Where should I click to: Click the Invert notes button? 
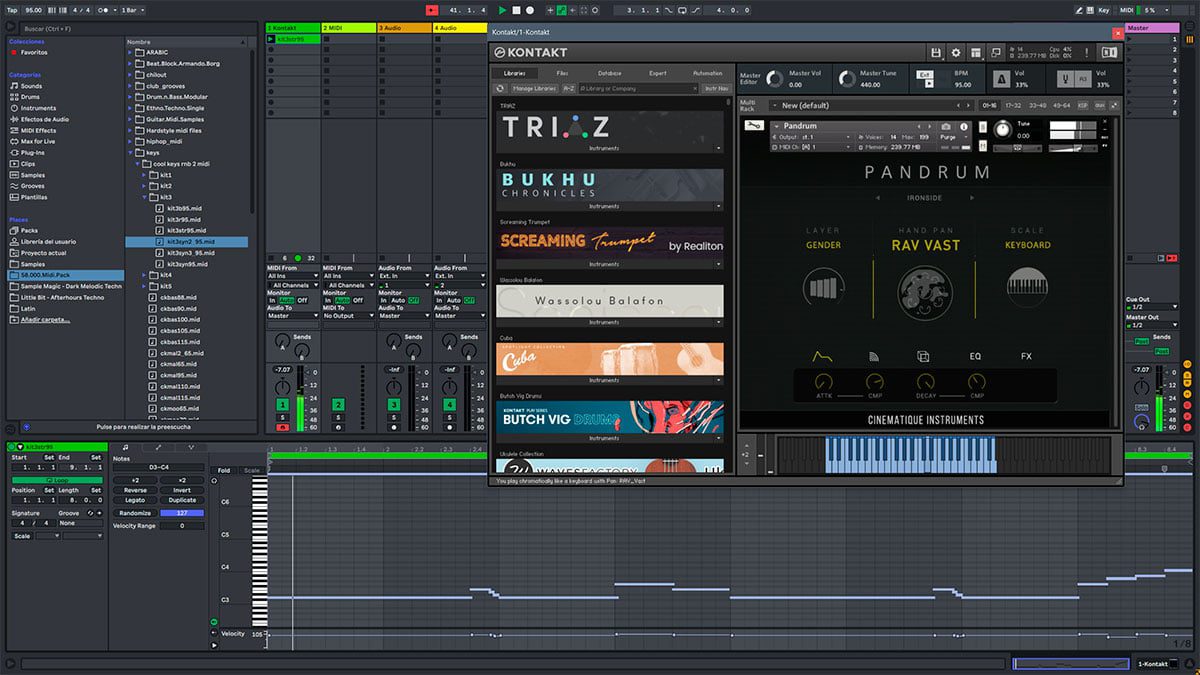[182, 490]
